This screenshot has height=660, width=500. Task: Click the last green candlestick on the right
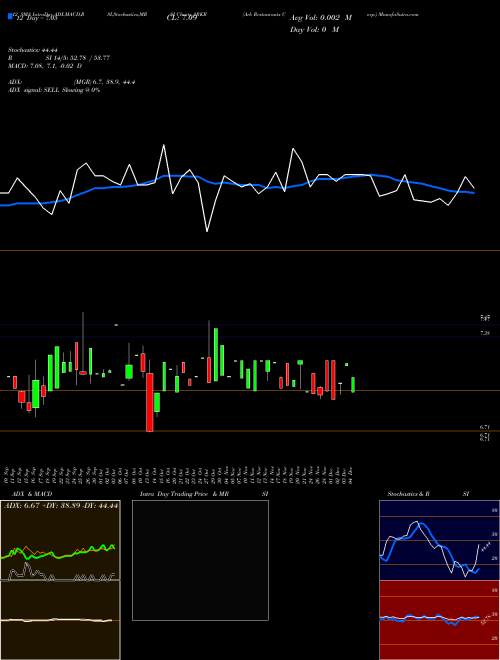click(x=353, y=385)
